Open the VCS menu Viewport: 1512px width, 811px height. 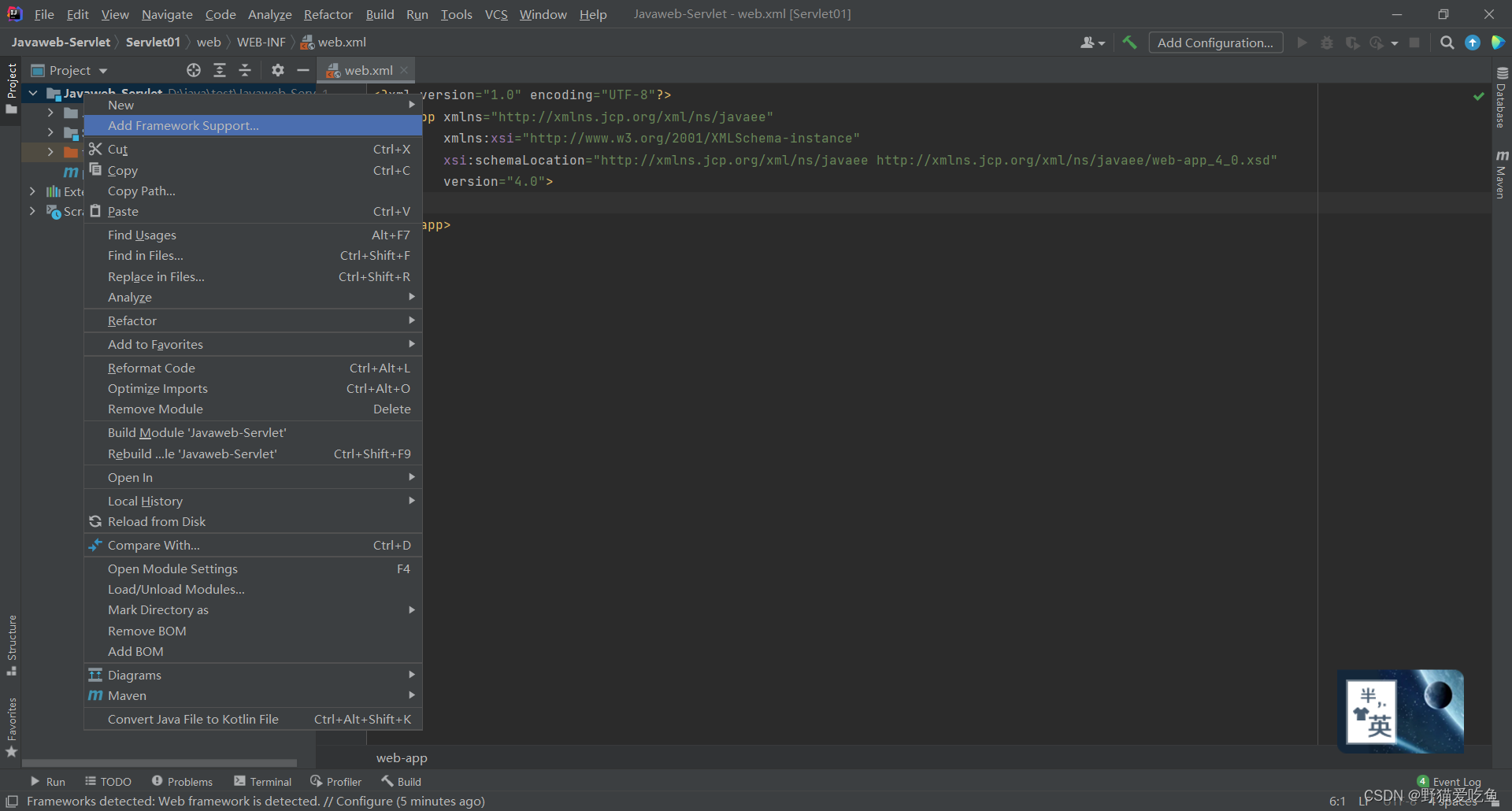pyautogui.click(x=496, y=14)
